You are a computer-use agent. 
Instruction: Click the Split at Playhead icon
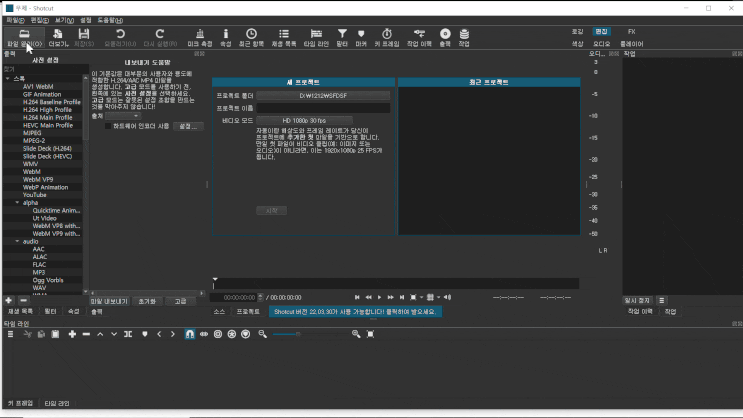(x=128, y=334)
